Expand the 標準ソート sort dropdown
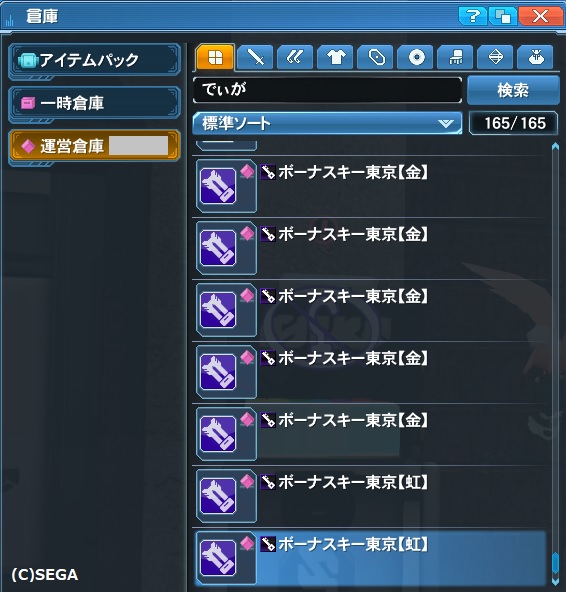 [x=327, y=123]
